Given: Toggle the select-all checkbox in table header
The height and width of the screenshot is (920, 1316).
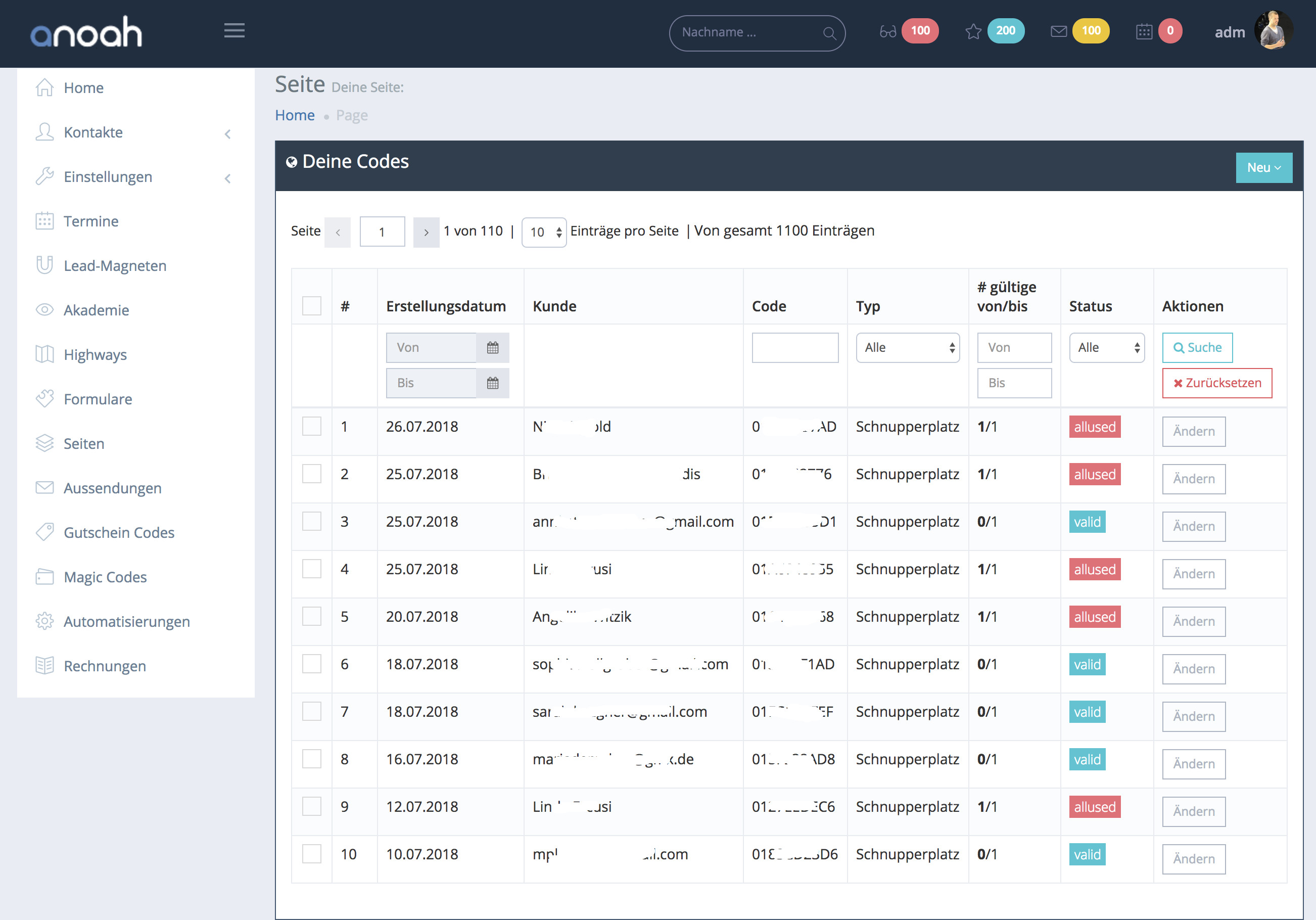Looking at the screenshot, I should point(311,305).
